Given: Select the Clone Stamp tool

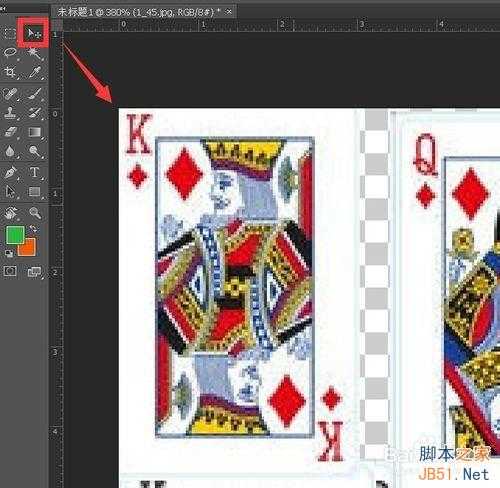Looking at the screenshot, I should (x=10, y=113).
